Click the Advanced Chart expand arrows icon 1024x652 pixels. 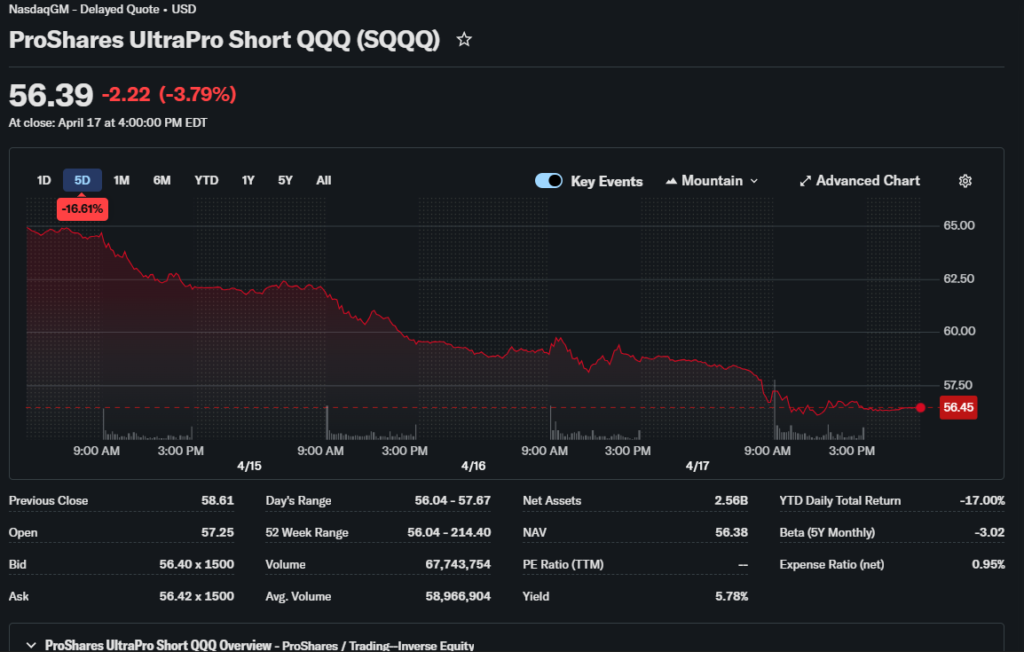pyautogui.click(x=805, y=181)
